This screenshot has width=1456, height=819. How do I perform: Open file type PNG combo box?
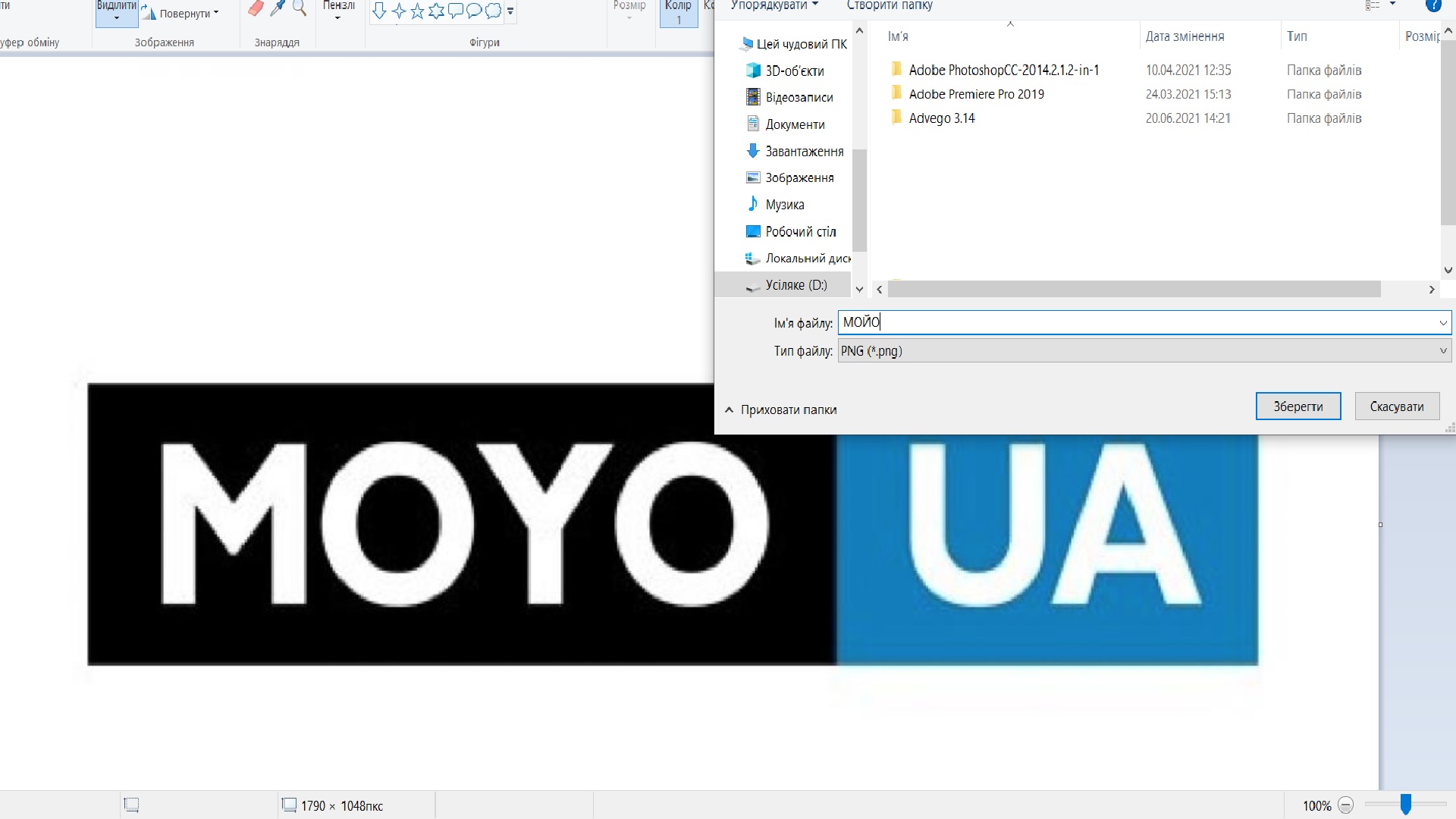(x=1144, y=351)
